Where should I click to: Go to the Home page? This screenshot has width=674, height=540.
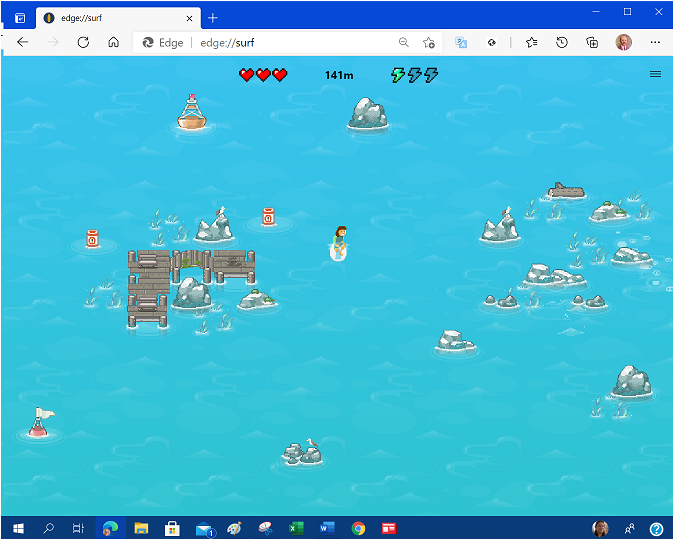(x=113, y=42)
